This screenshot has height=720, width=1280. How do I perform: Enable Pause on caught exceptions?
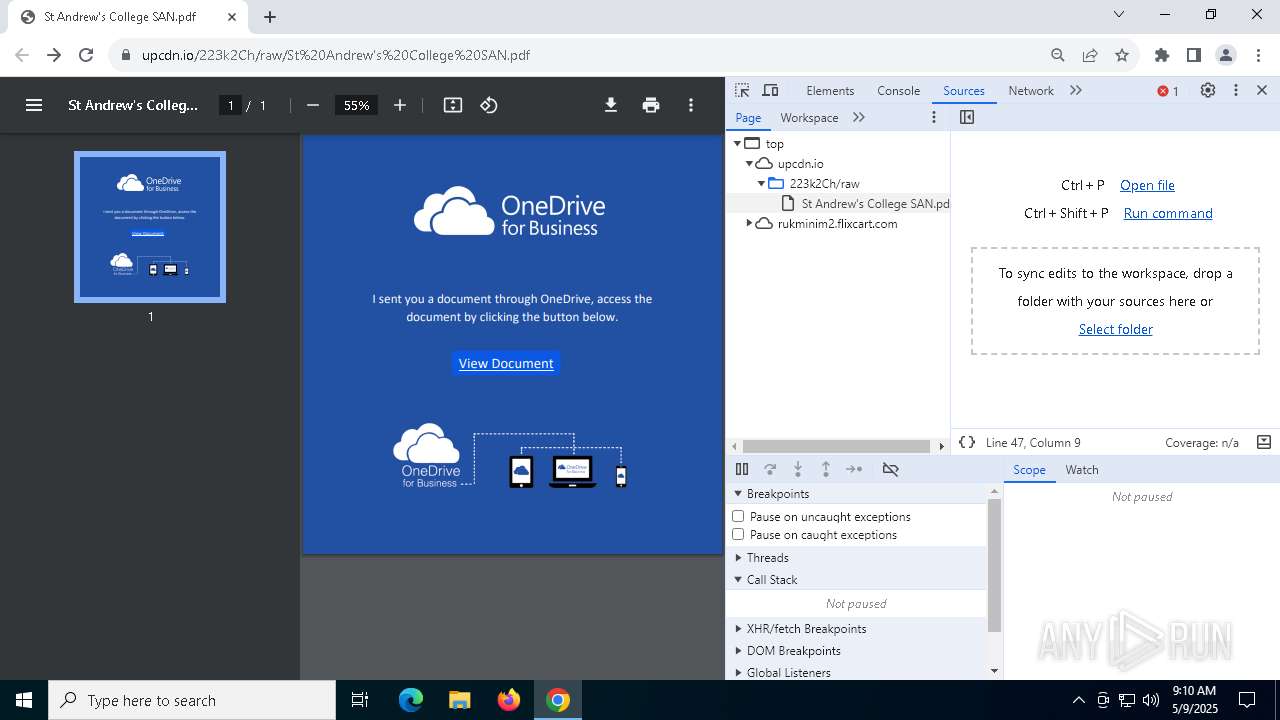(x=738, y=534)
